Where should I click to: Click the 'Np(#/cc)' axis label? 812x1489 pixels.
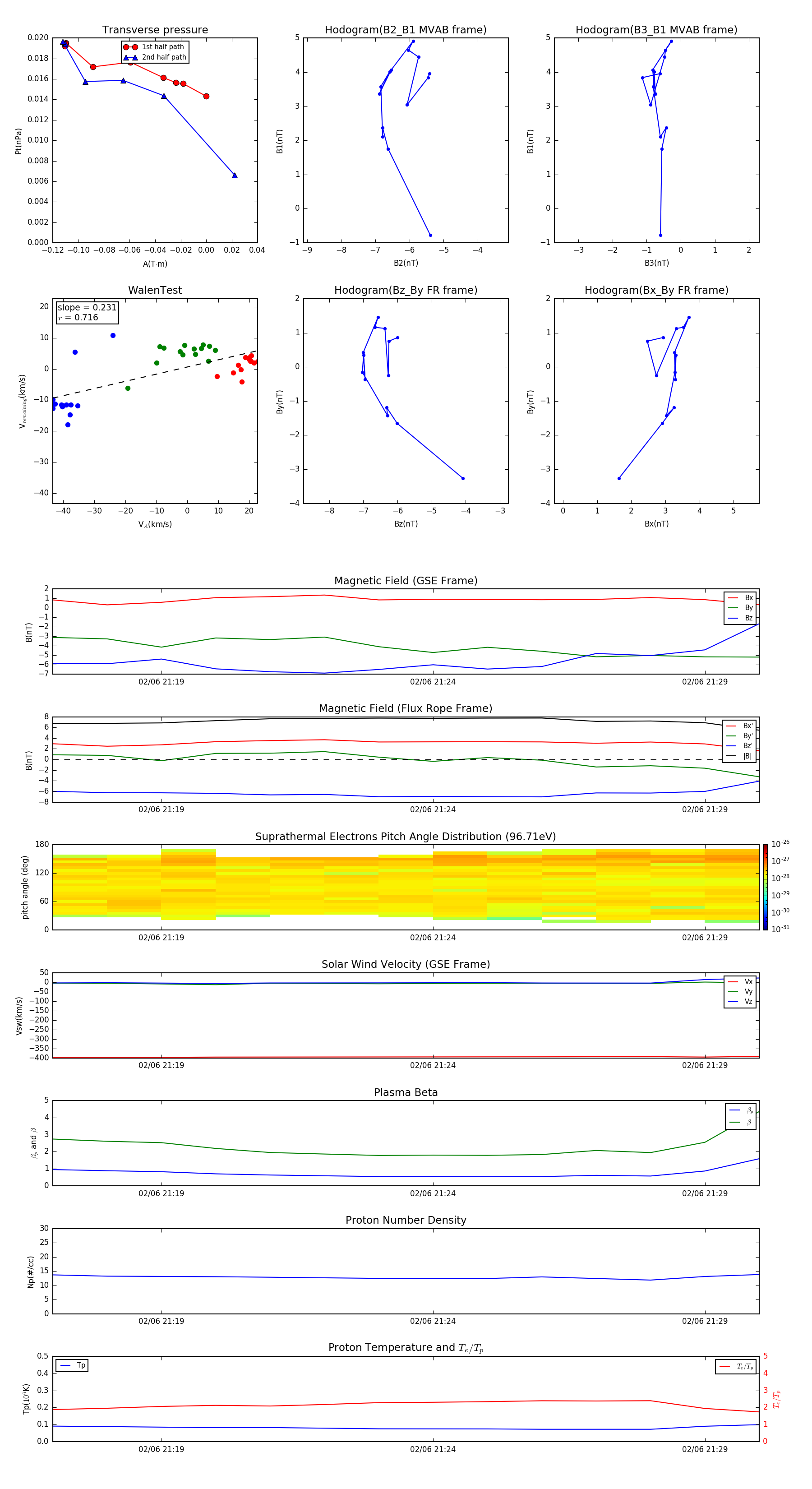[x=31, y=1271]
